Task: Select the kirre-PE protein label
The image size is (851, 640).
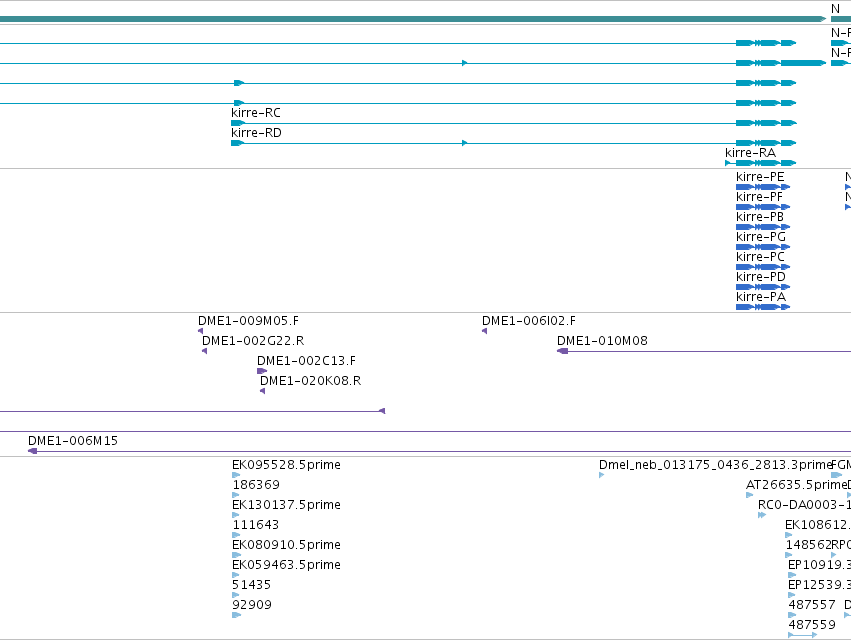Action: (x=760, y=177)
